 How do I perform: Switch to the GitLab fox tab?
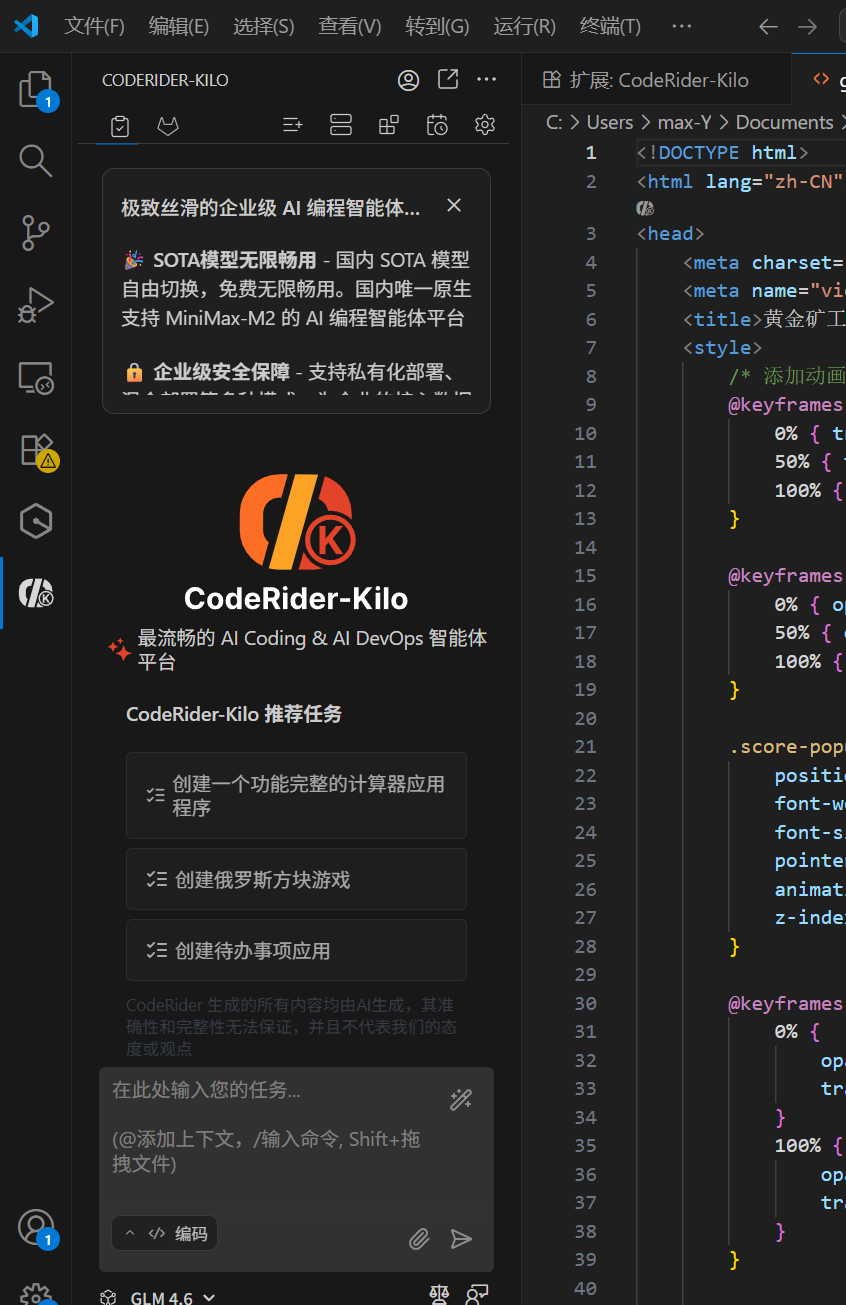click(168, 126)
